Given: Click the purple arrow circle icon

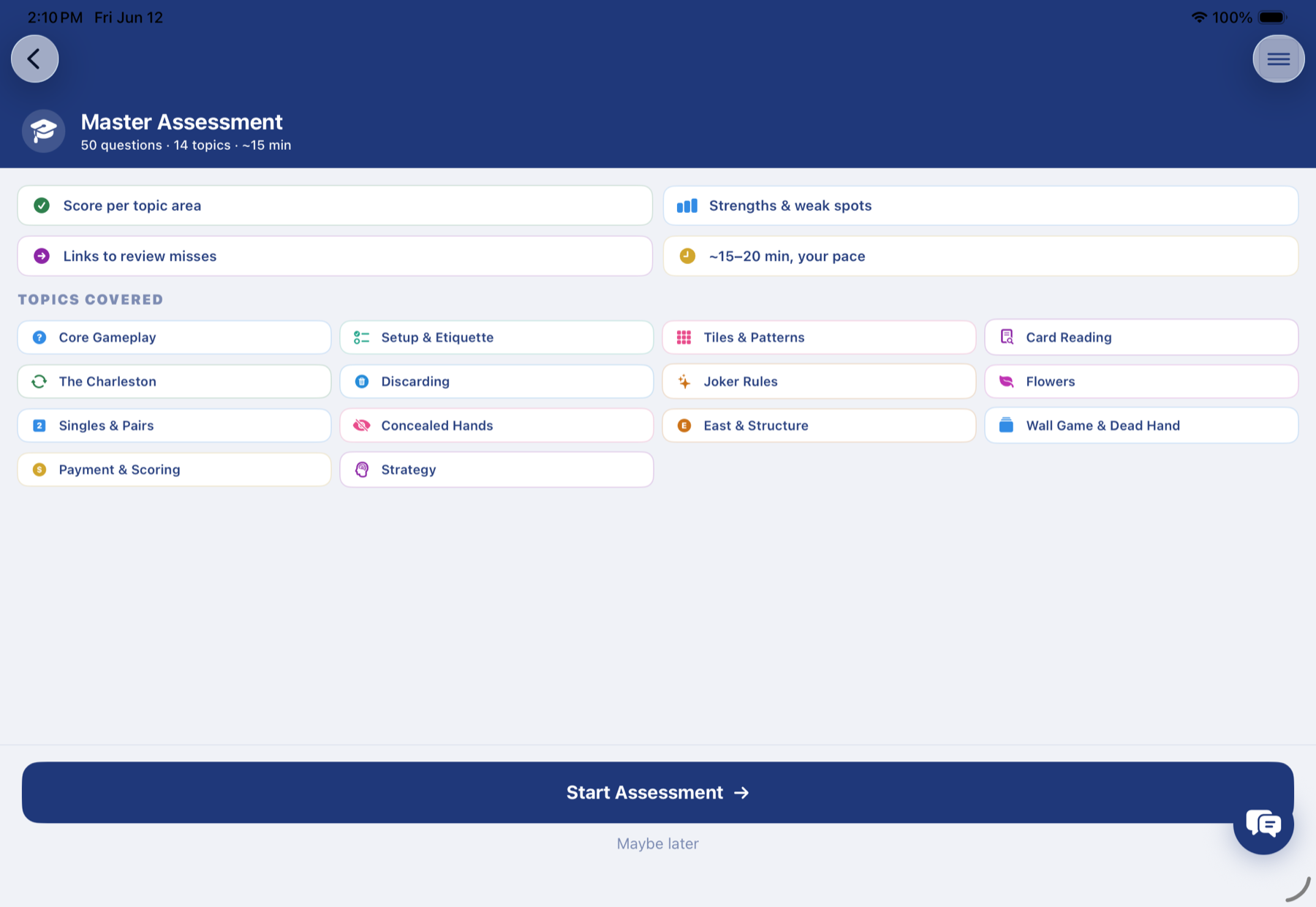Looking at the screenshot, I should pyautogui.click(x=42, y=256).
